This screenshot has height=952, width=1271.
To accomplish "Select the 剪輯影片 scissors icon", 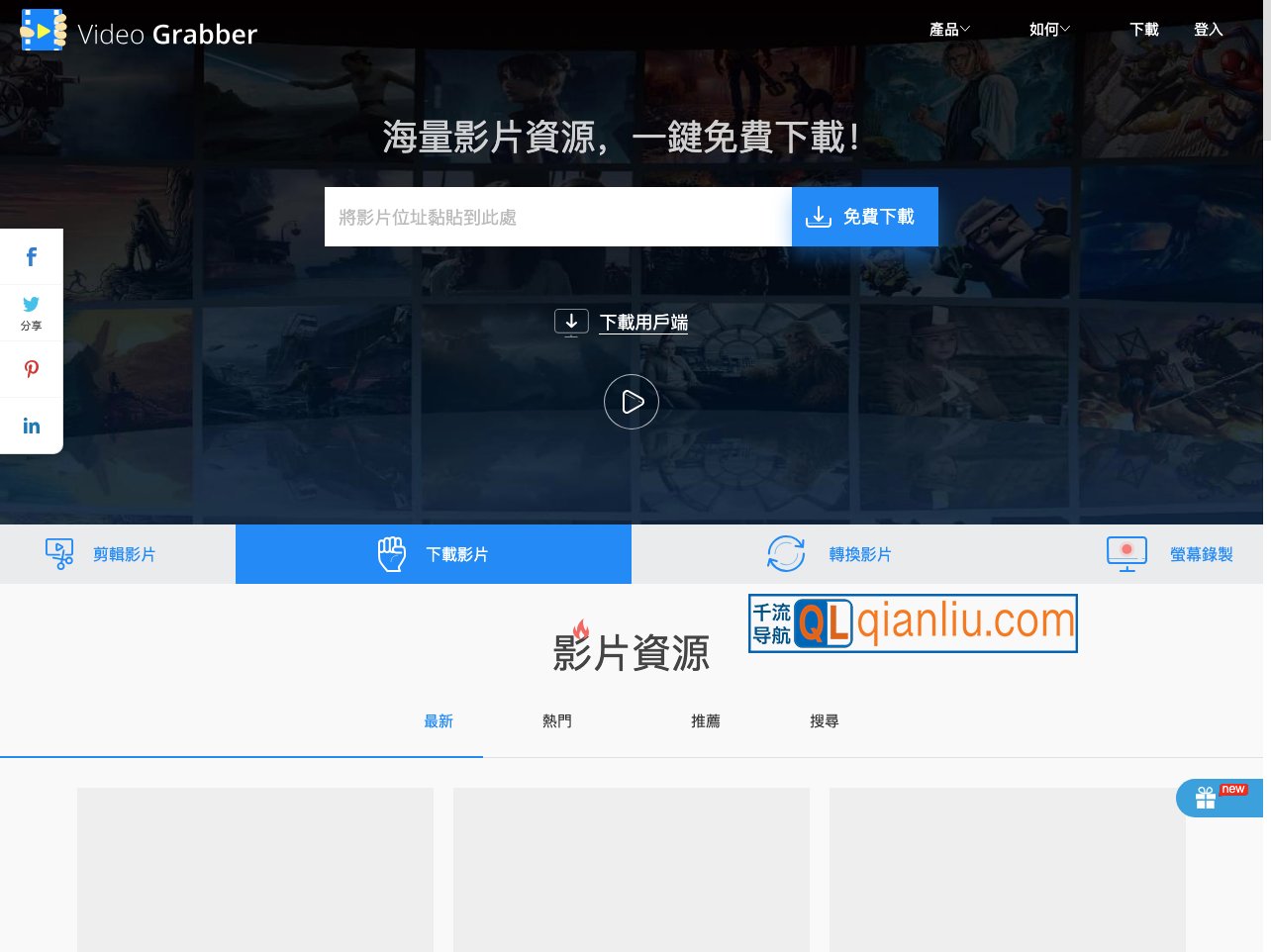I will click(x=59, y=553).
